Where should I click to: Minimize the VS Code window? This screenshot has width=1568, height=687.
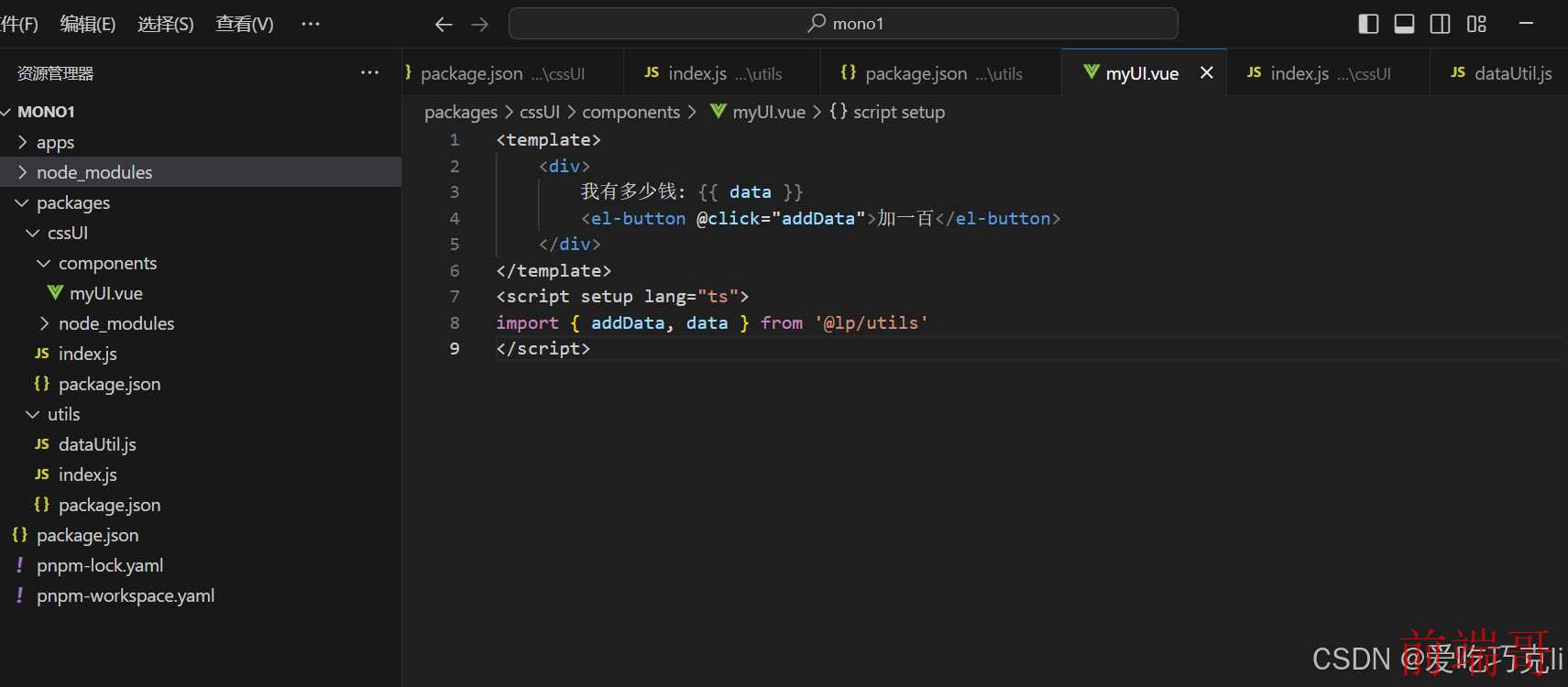coord(1526,24)
